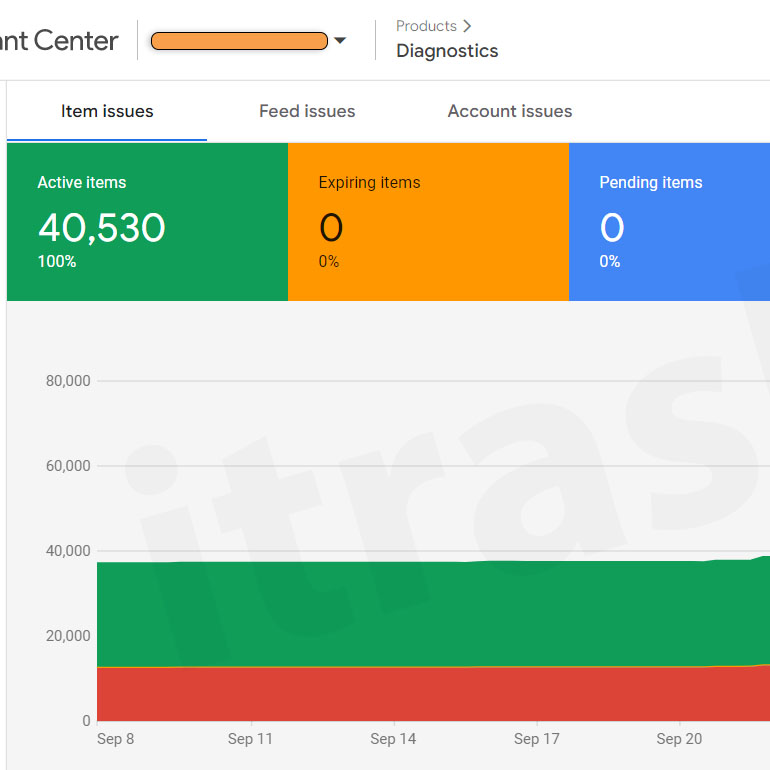Image resolution: width=770 pixels, height=770 pixels.
Task: Select the Item issues tab
Action: click(107, 111)
